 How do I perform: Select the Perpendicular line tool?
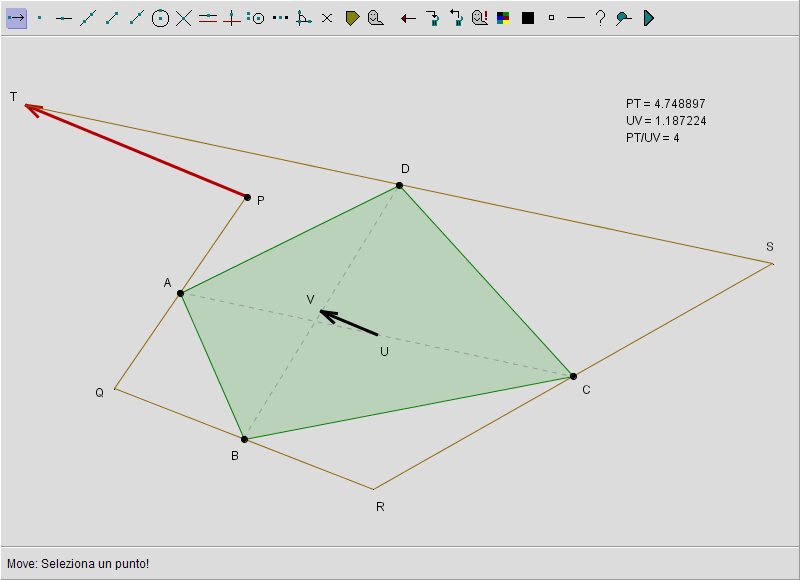click(x=232, y=18)
